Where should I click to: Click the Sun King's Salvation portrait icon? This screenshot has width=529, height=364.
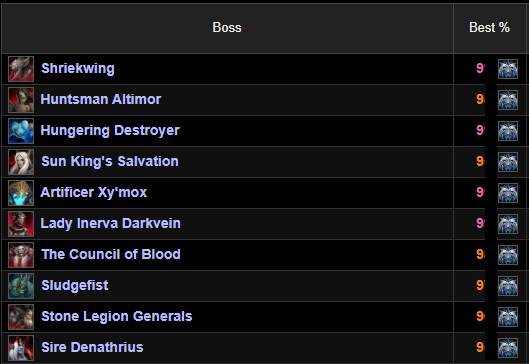tap(21, 162)
